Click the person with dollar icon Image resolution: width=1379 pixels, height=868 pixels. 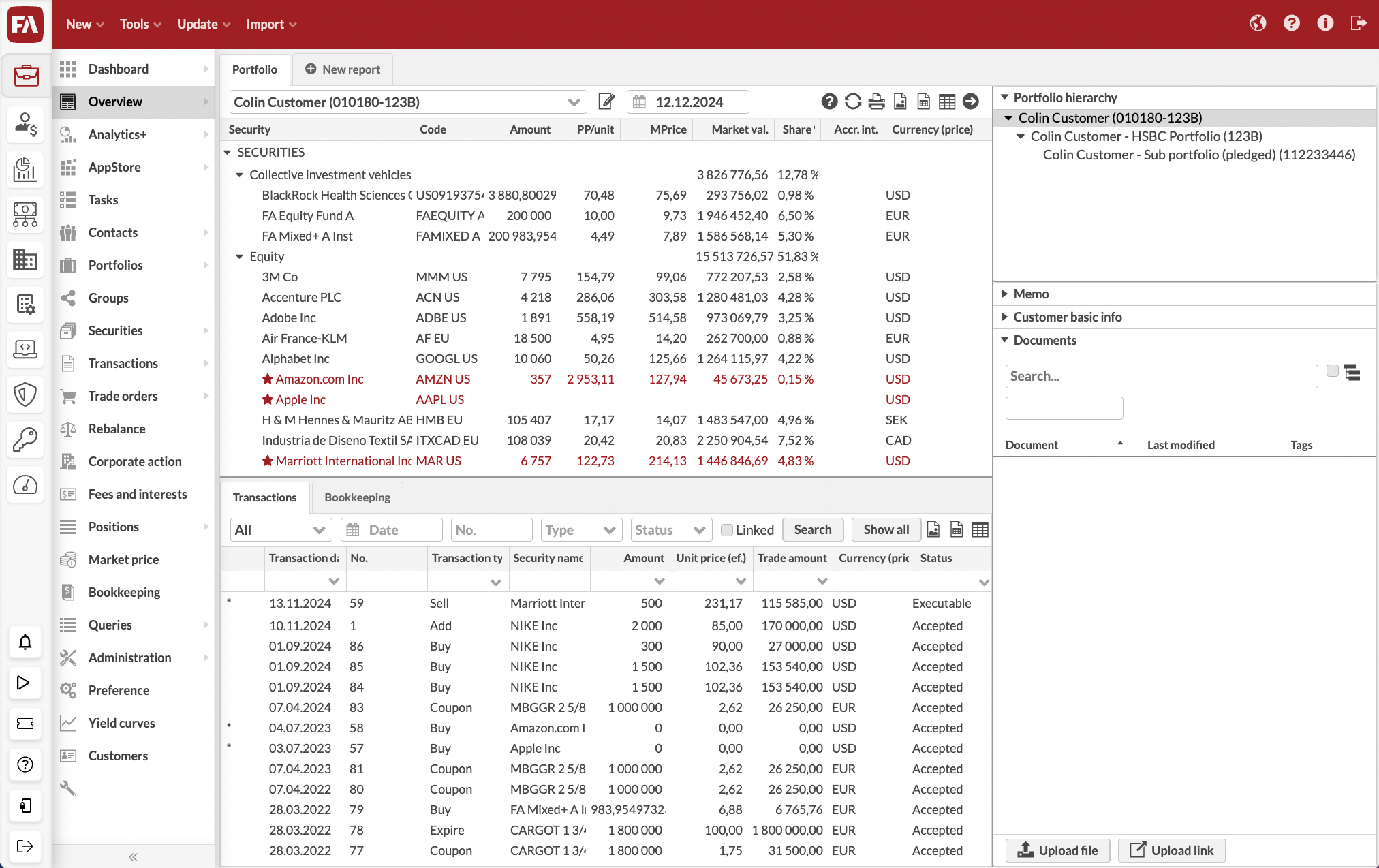[25, 124]
